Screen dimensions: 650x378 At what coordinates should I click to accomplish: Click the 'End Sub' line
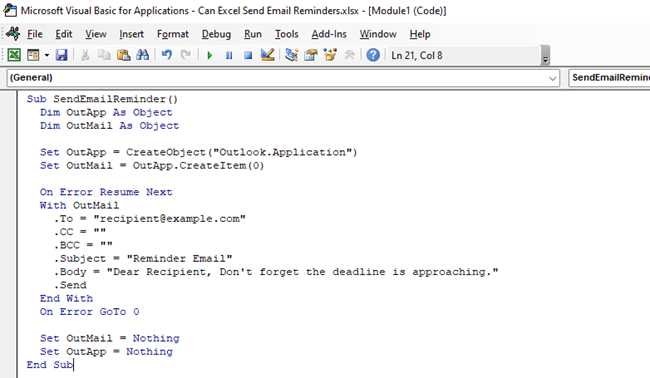tap(50, 365)
